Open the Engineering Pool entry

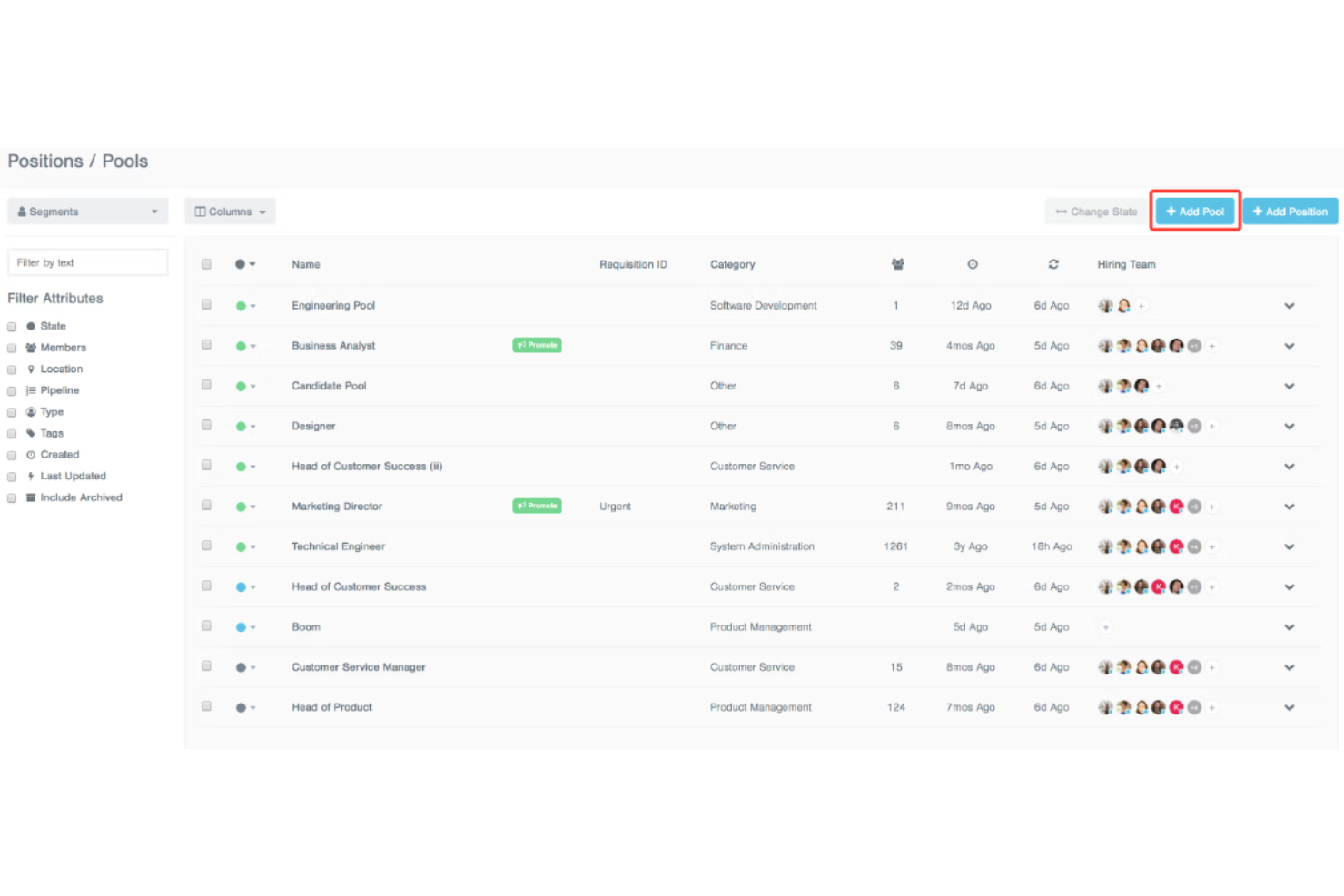tap(333, 306)
